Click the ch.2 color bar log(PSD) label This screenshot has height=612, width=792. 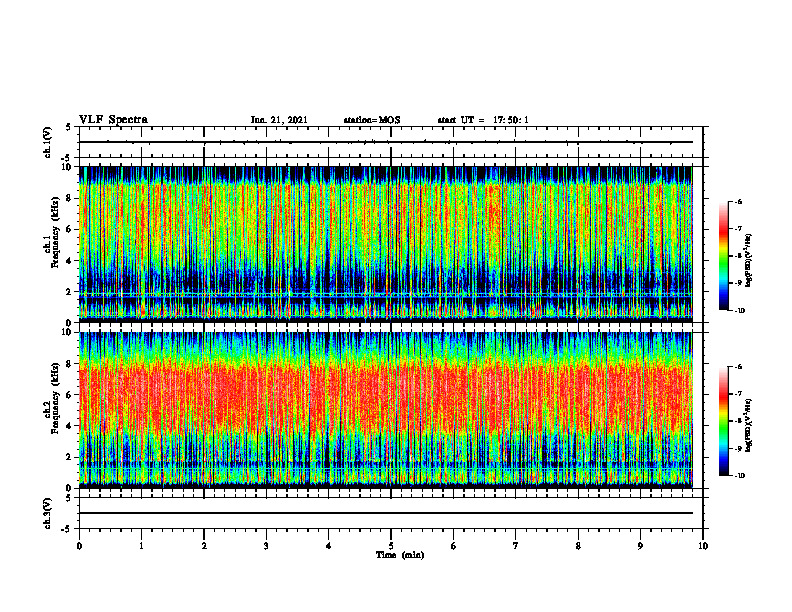point(748,425)
